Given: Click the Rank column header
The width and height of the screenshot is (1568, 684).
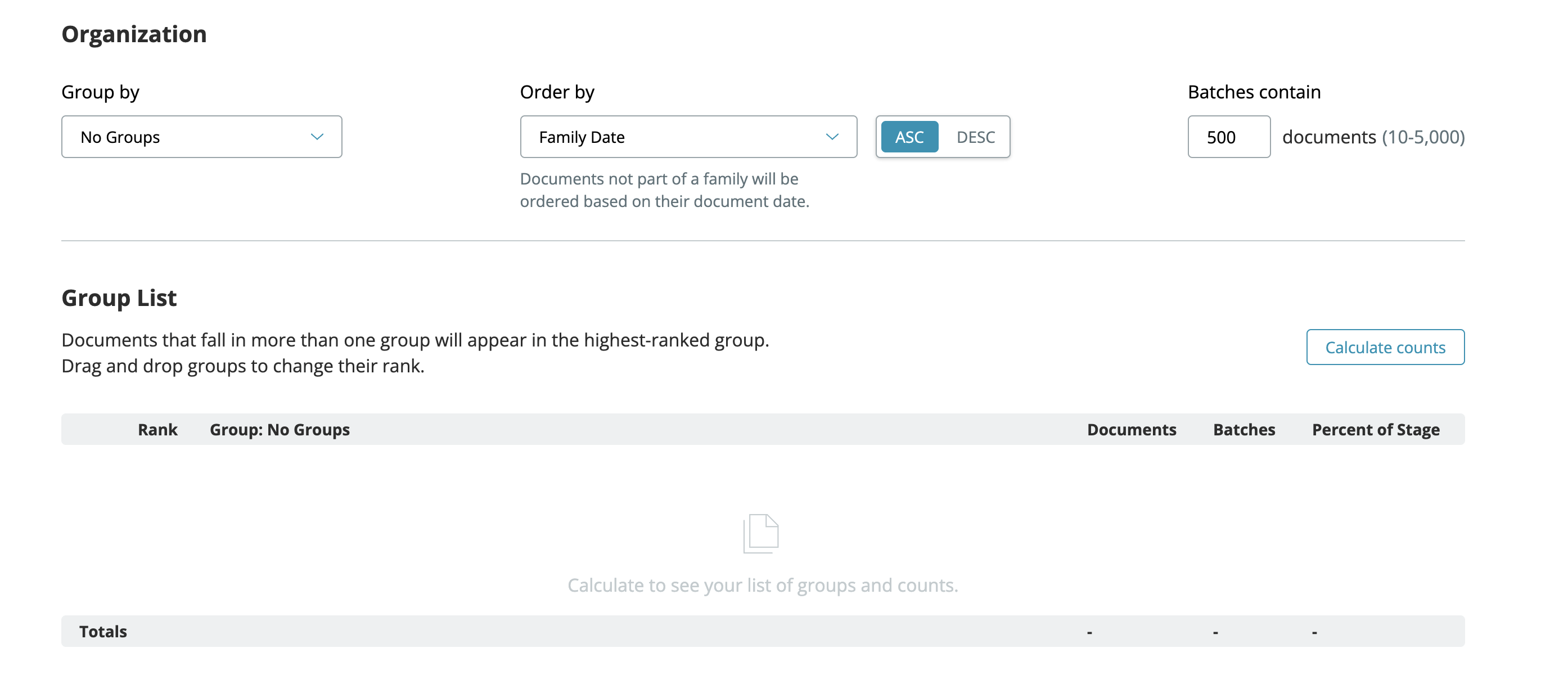Looking at the screenshot, I should coord(157,430).
